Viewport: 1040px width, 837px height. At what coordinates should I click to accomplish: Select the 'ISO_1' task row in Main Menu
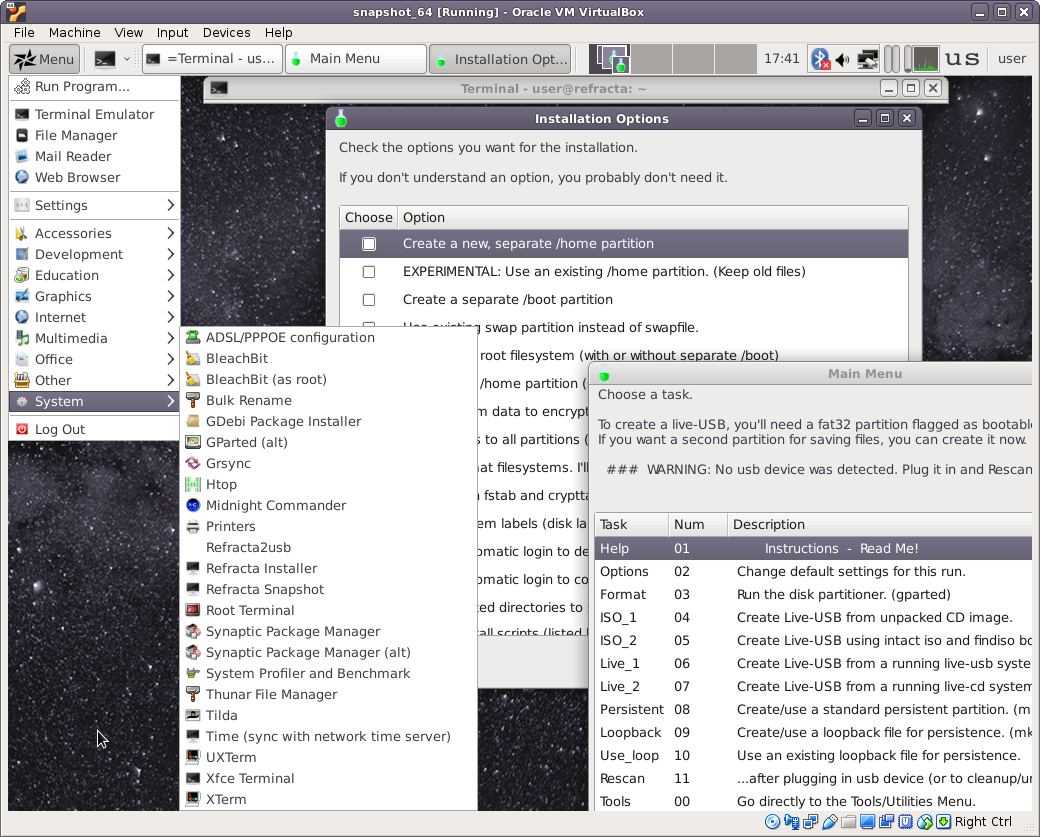(x=813, y=617)
